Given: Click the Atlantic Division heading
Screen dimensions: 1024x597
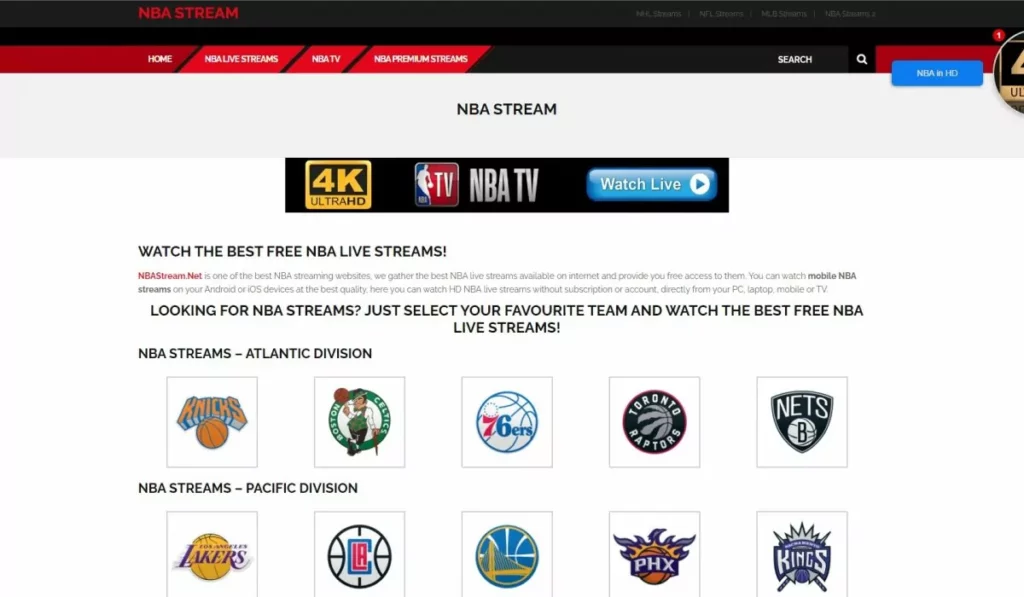Looking at the screenshot, I should pos(255,353).
